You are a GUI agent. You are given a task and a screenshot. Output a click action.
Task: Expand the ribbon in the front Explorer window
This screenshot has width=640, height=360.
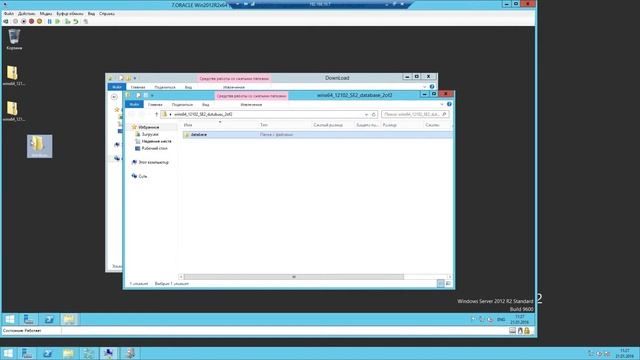pyautogui.click(x=442, y=104)
